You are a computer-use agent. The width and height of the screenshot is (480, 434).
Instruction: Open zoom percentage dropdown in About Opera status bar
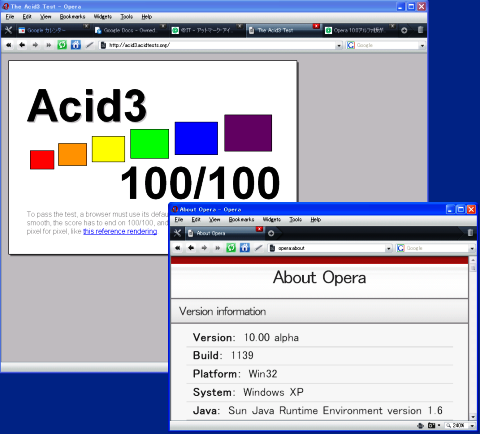click(x=472, y=426)
